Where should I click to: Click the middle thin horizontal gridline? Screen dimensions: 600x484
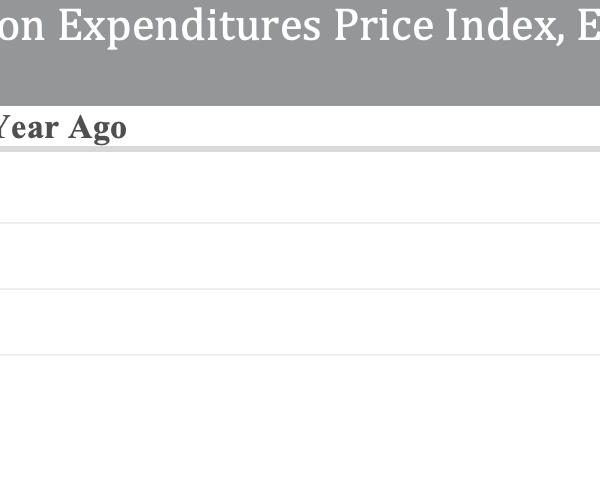pyautogui.click(x=300, y=289)
